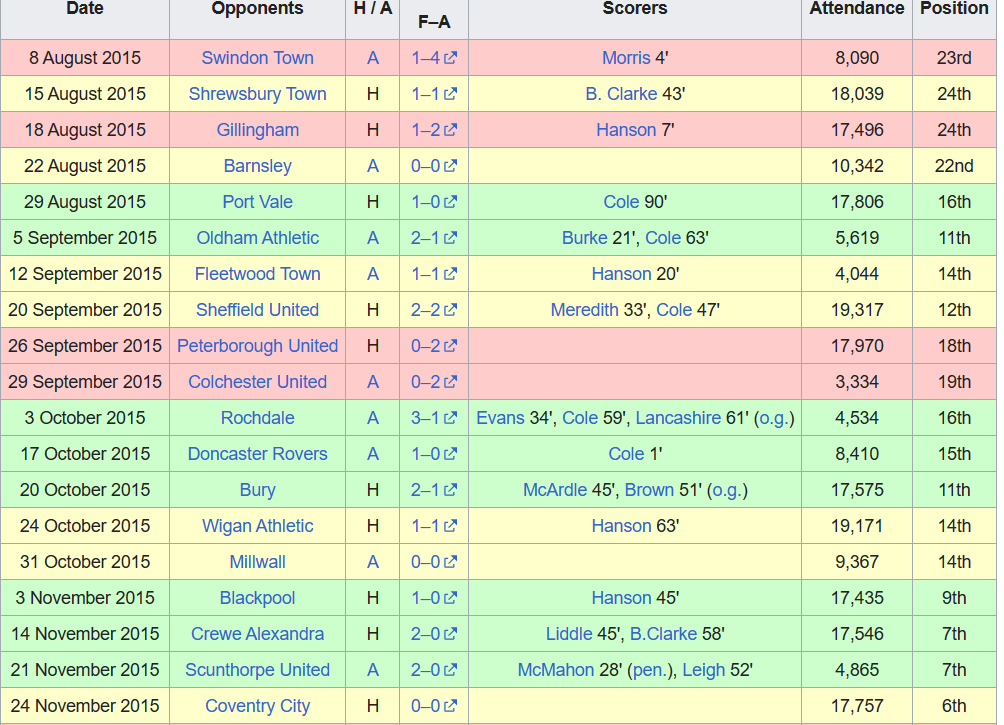Open the Oldham Athletic link

[x=257, y=238]
